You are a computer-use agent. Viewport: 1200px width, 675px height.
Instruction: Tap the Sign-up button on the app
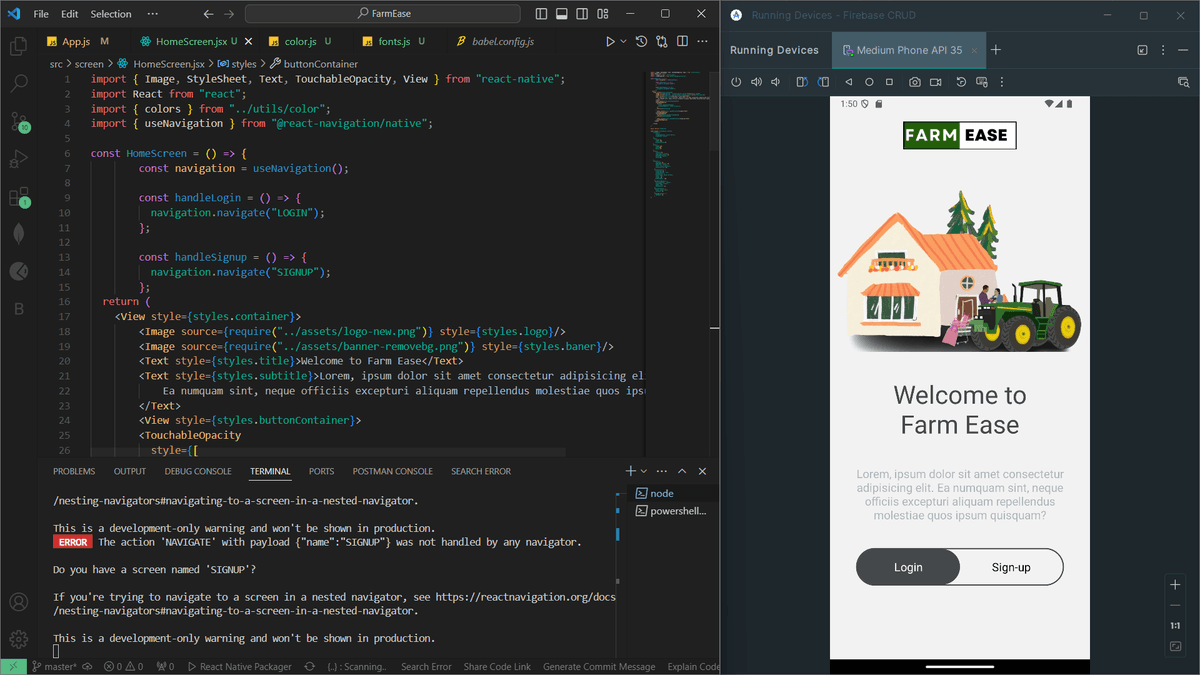1010,566
